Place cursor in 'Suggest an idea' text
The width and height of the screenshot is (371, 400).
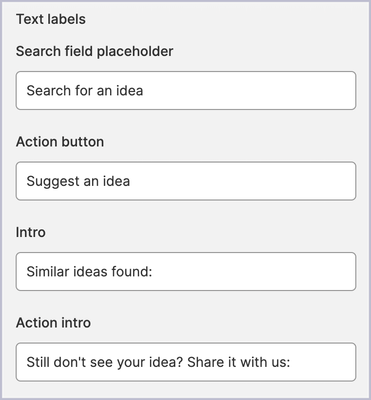(x=78, y=182)
